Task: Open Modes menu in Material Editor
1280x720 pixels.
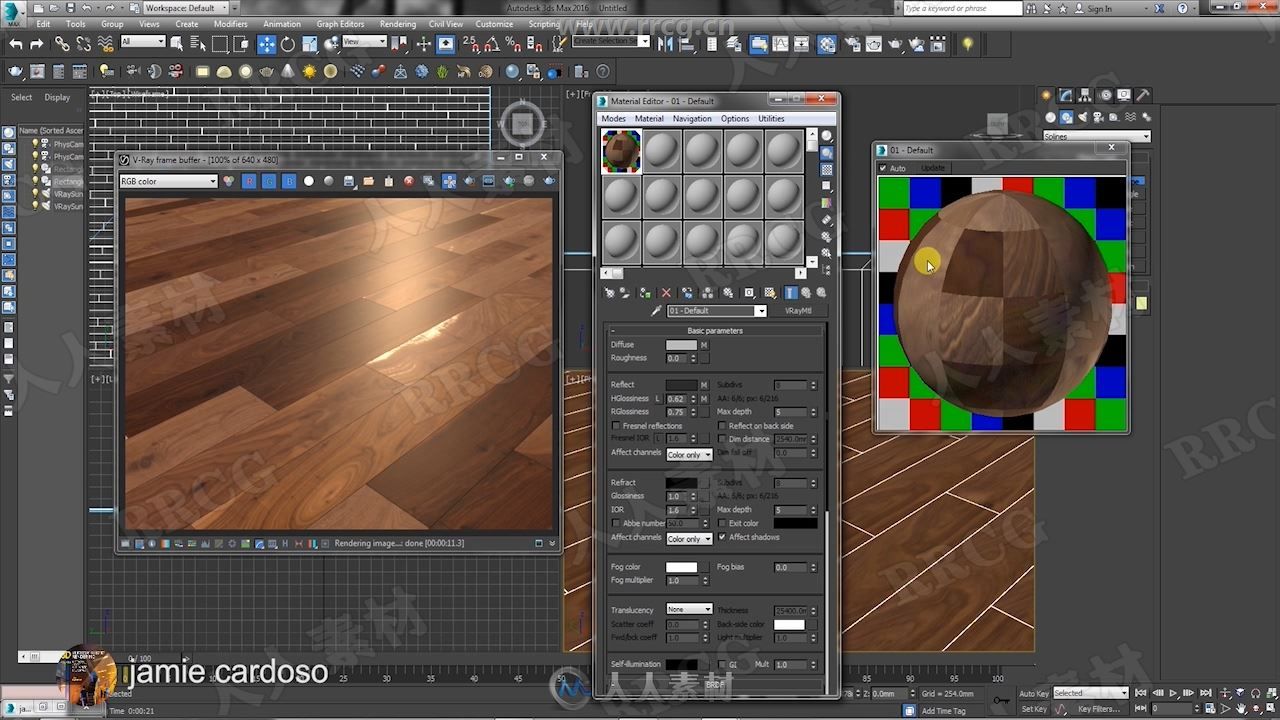Action: pyautogui.click(x=613, y=119)
